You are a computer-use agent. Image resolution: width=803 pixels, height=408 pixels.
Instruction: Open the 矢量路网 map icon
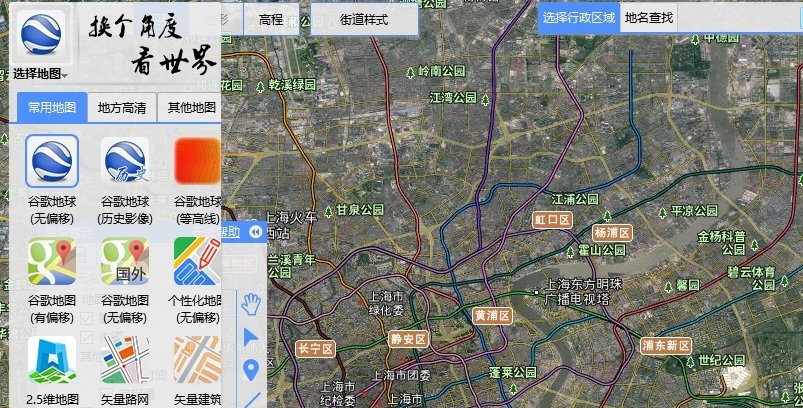coord(125,360)
